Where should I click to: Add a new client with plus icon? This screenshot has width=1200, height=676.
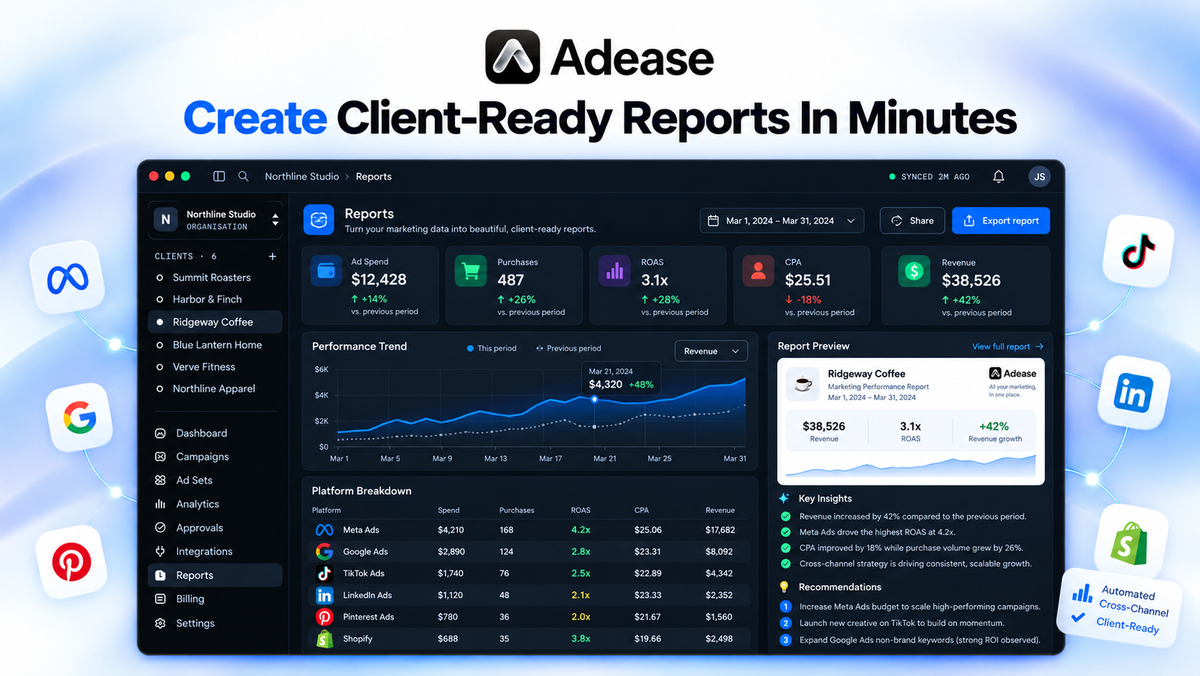click(272, 256)
